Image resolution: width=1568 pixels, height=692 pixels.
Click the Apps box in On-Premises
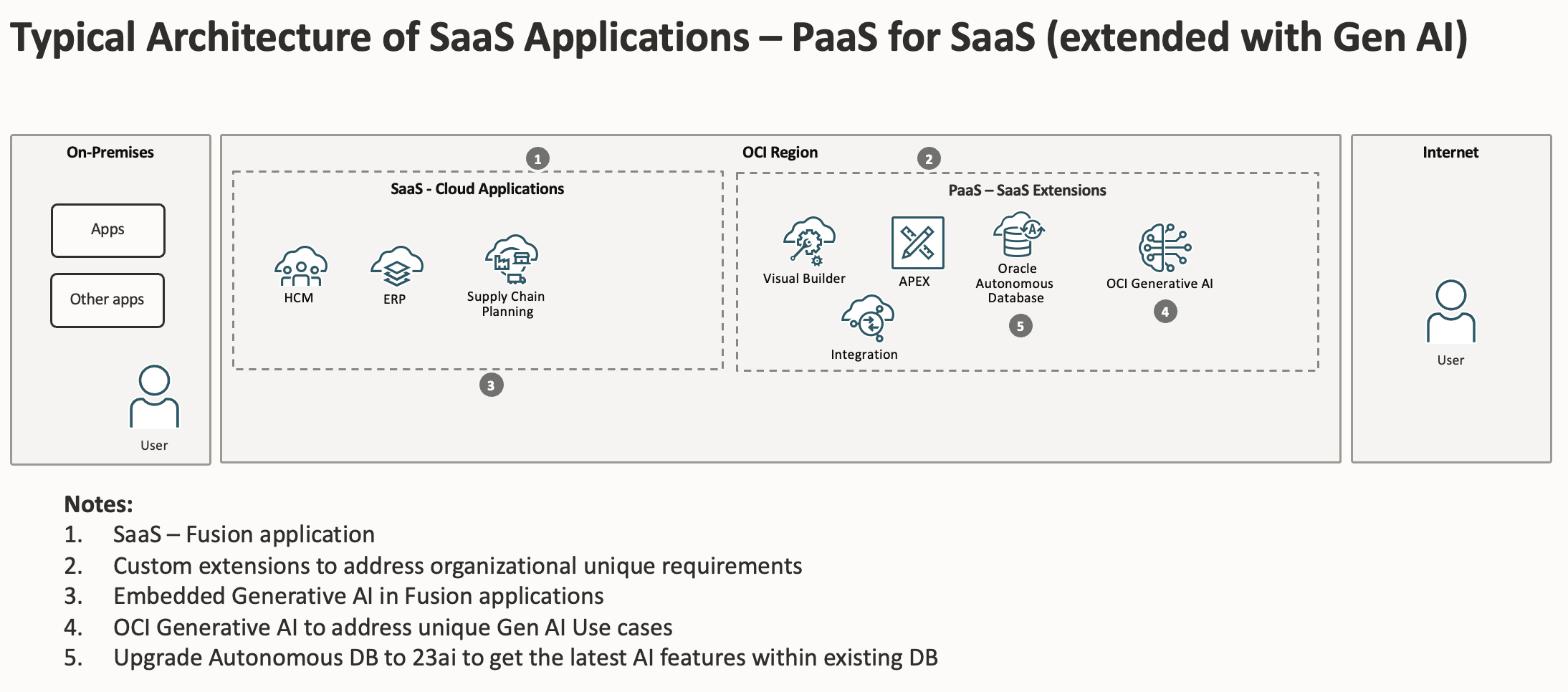[108, 230]
